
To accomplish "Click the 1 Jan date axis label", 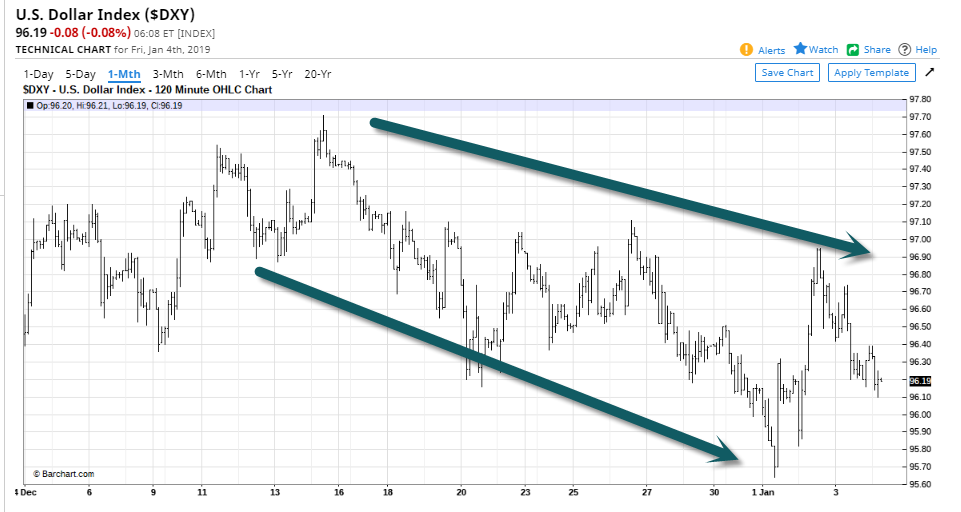I will (762, 492).
